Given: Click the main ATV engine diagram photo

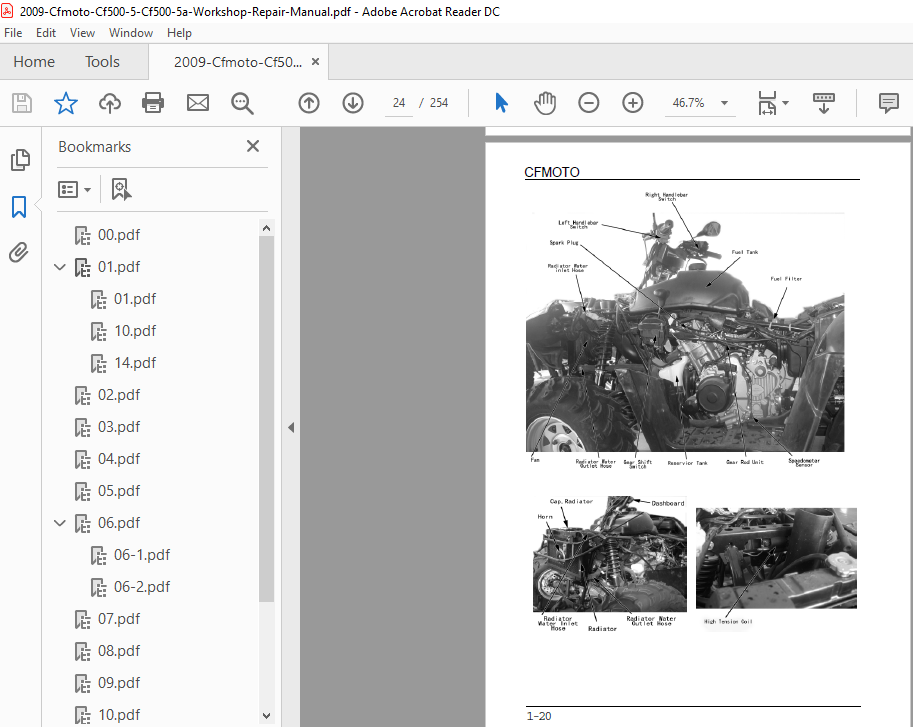Looking at the screenshot, I should pos(685,332).
